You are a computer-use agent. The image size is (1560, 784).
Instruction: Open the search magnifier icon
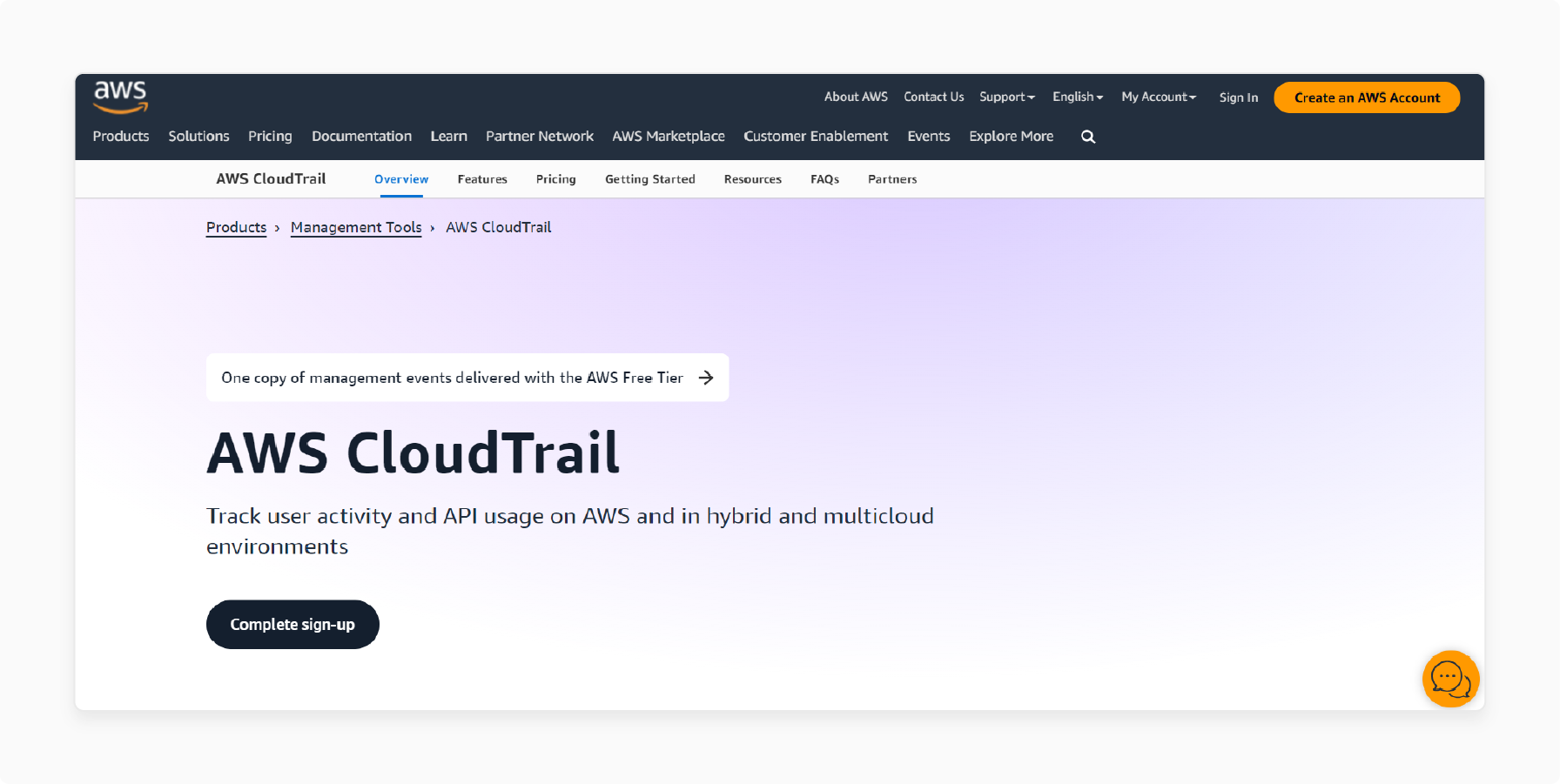click(1088, 137)
